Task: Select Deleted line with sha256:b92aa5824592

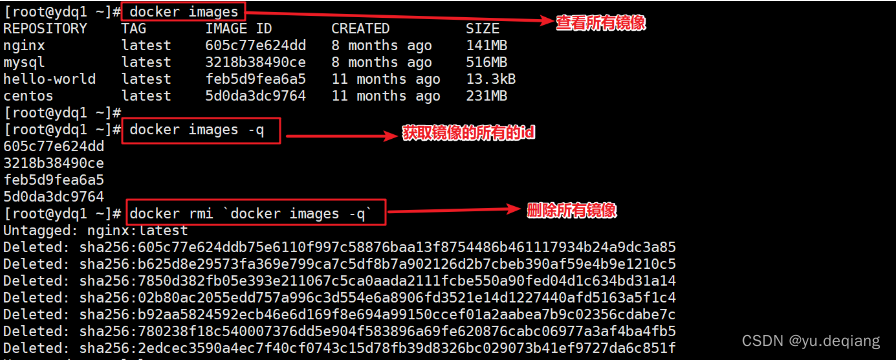Action: click(340, 315)
